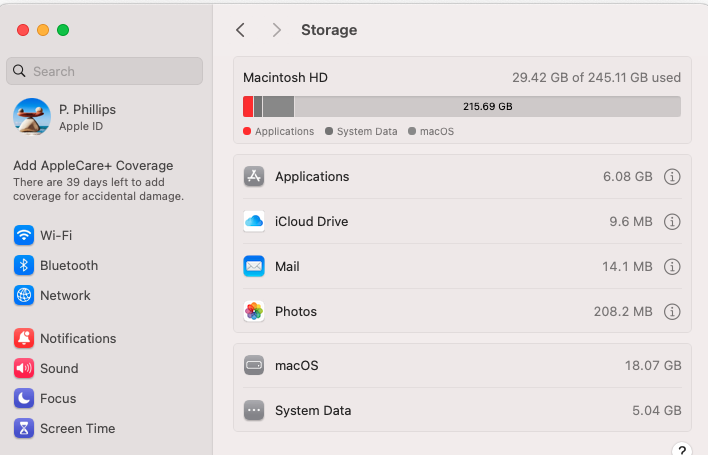Click the Applications info button
This screenshot has width=708, height=455.
(x=672, y=177)
